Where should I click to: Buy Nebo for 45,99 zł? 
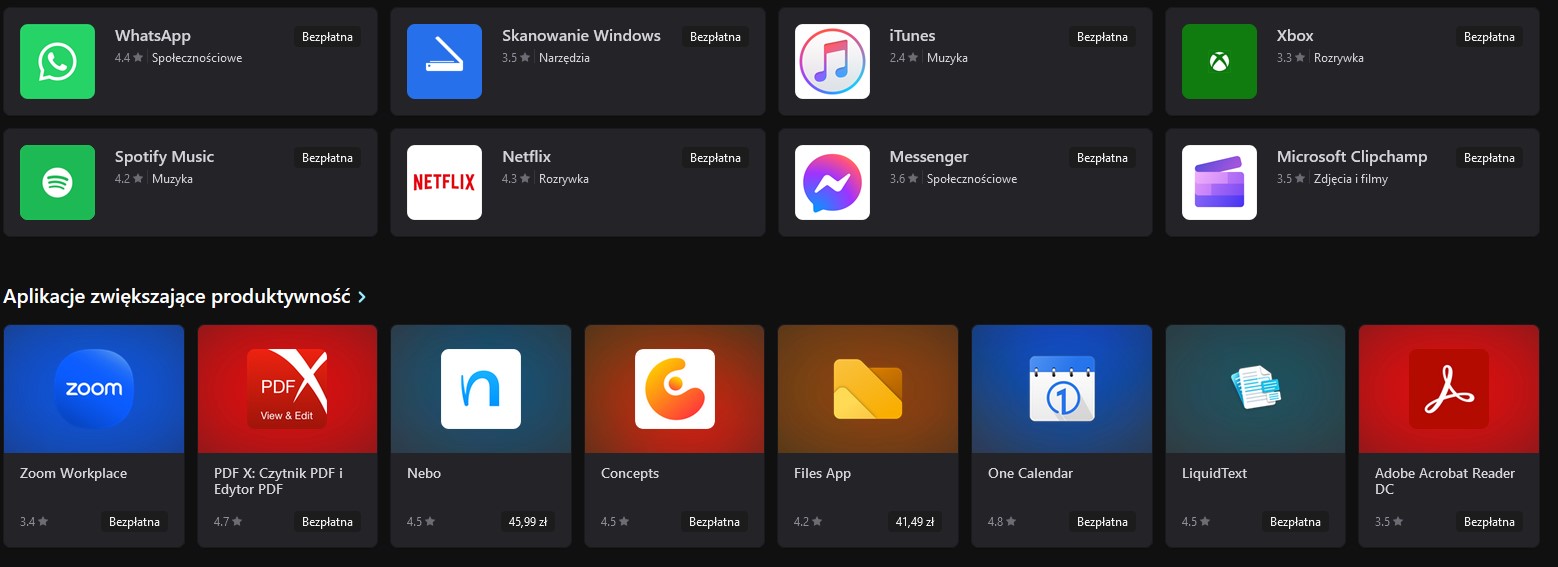pos(528,522)
